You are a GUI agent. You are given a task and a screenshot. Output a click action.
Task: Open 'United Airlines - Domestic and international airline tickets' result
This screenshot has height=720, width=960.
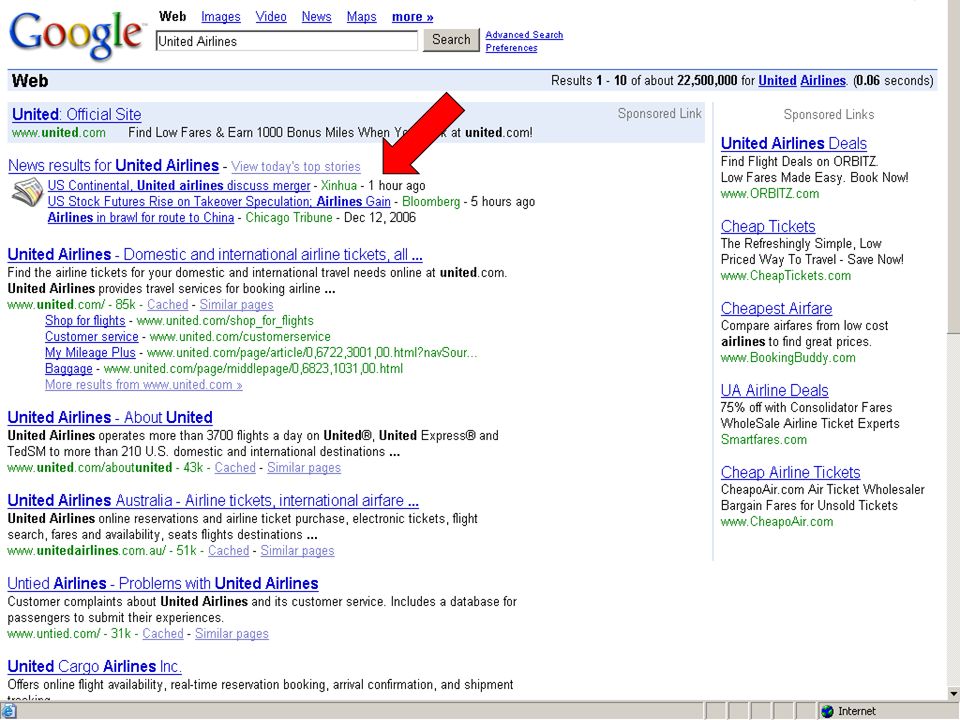tap(215, 254)
